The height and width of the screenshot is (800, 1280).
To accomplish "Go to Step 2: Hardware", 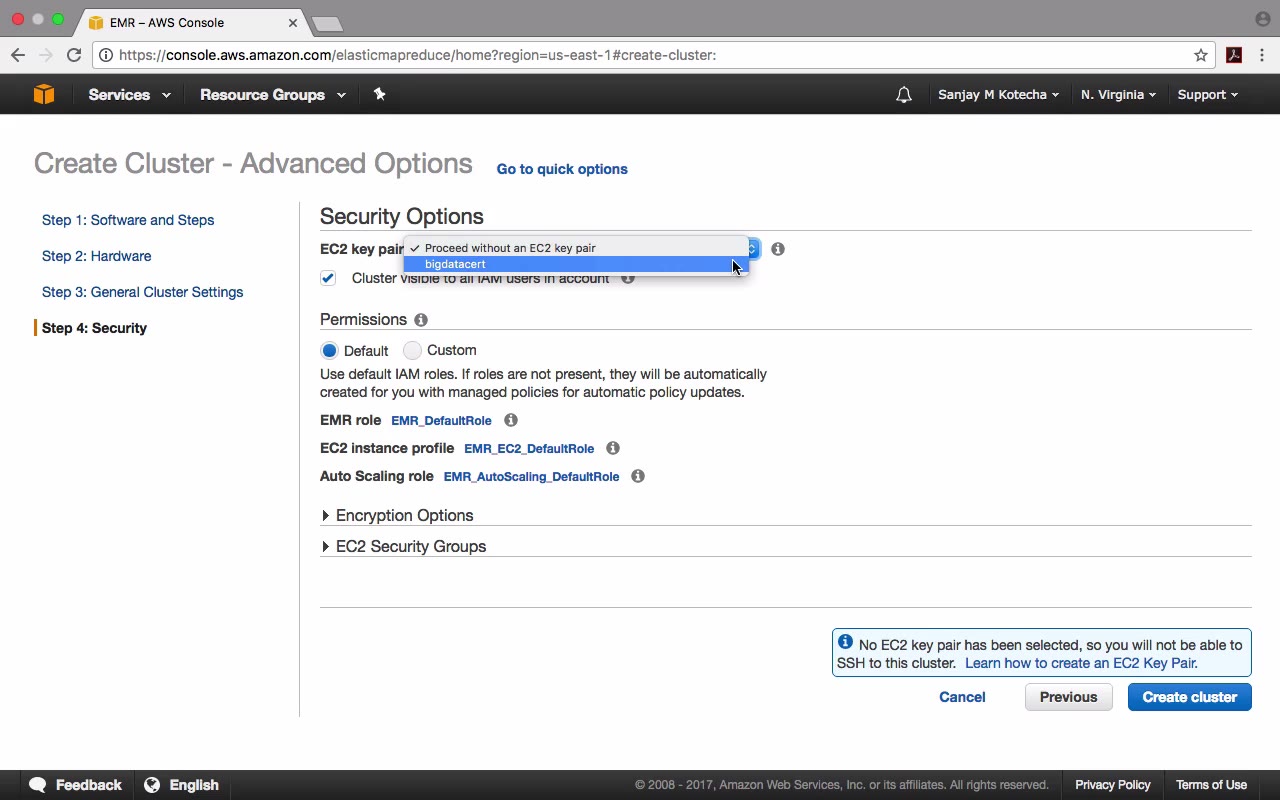I will [97, 256].
